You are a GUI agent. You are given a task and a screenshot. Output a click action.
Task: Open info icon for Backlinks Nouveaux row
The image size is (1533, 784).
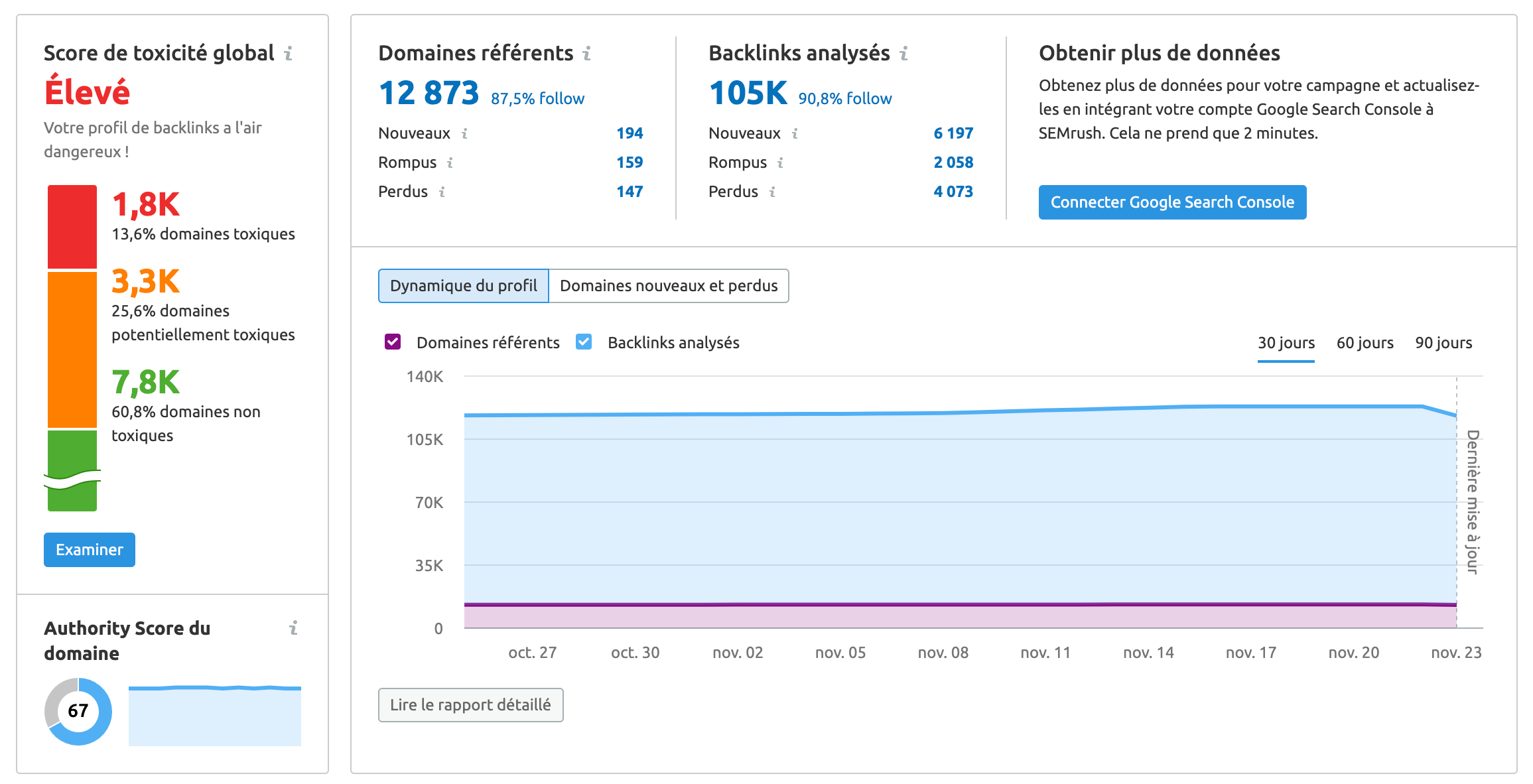[795, 134]
